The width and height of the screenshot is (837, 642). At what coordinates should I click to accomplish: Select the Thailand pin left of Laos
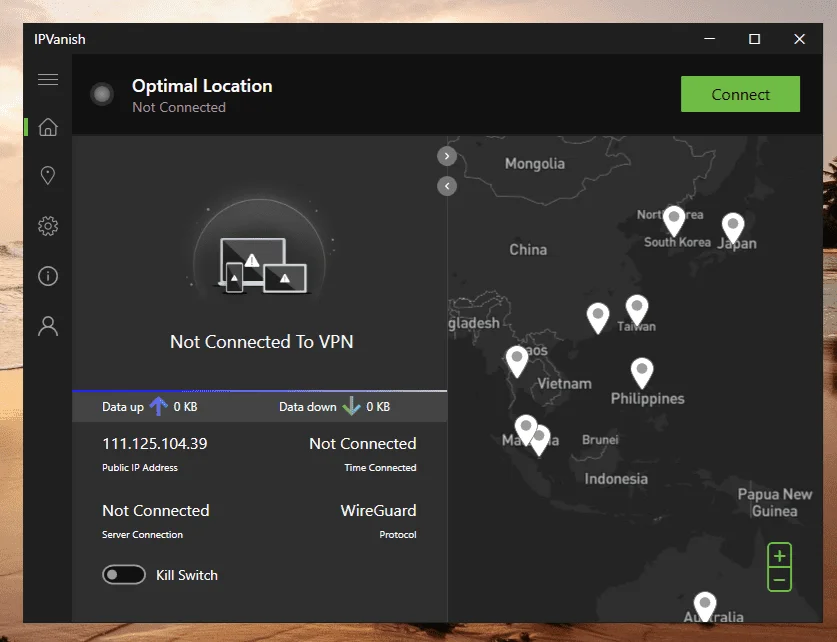coord(517,361)
